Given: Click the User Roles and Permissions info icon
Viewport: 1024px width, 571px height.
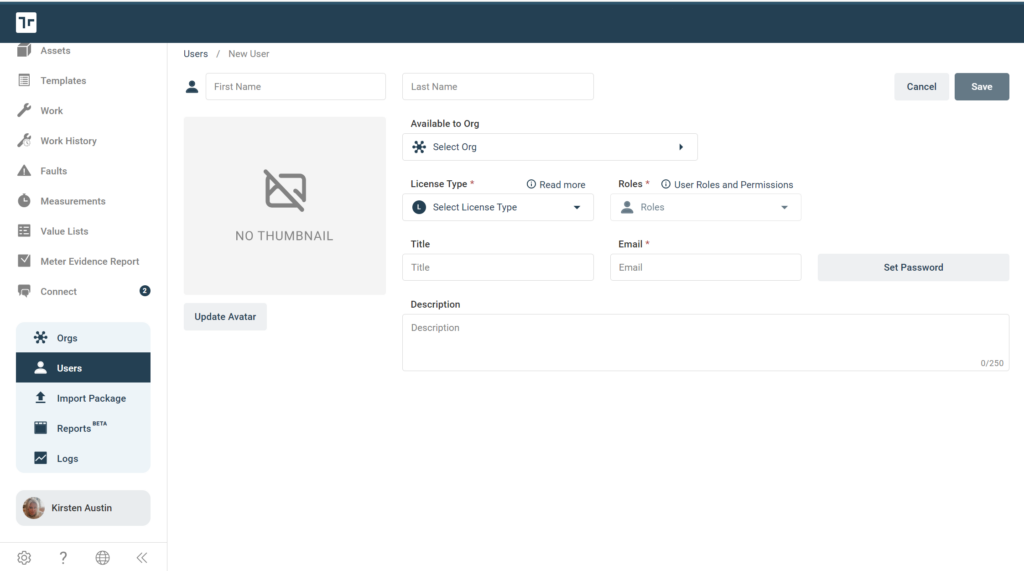Looking at the screenshot, I should point(665,184).
